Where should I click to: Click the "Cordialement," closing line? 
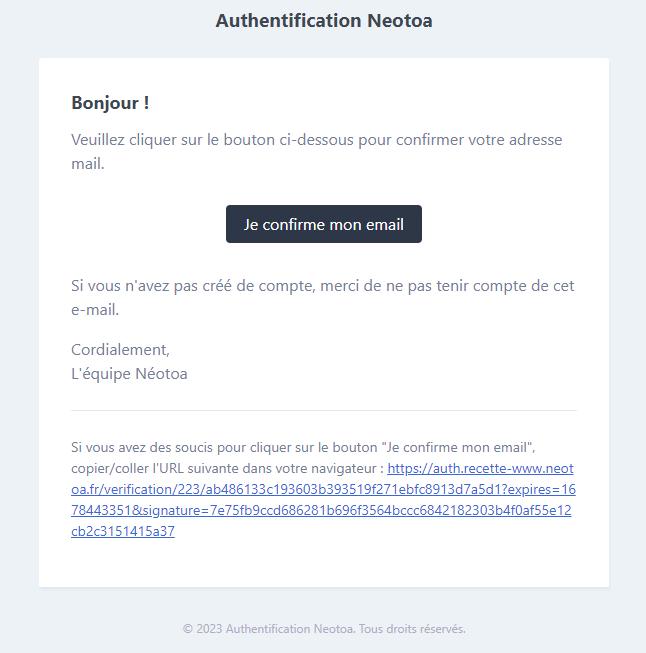[120, 349]
